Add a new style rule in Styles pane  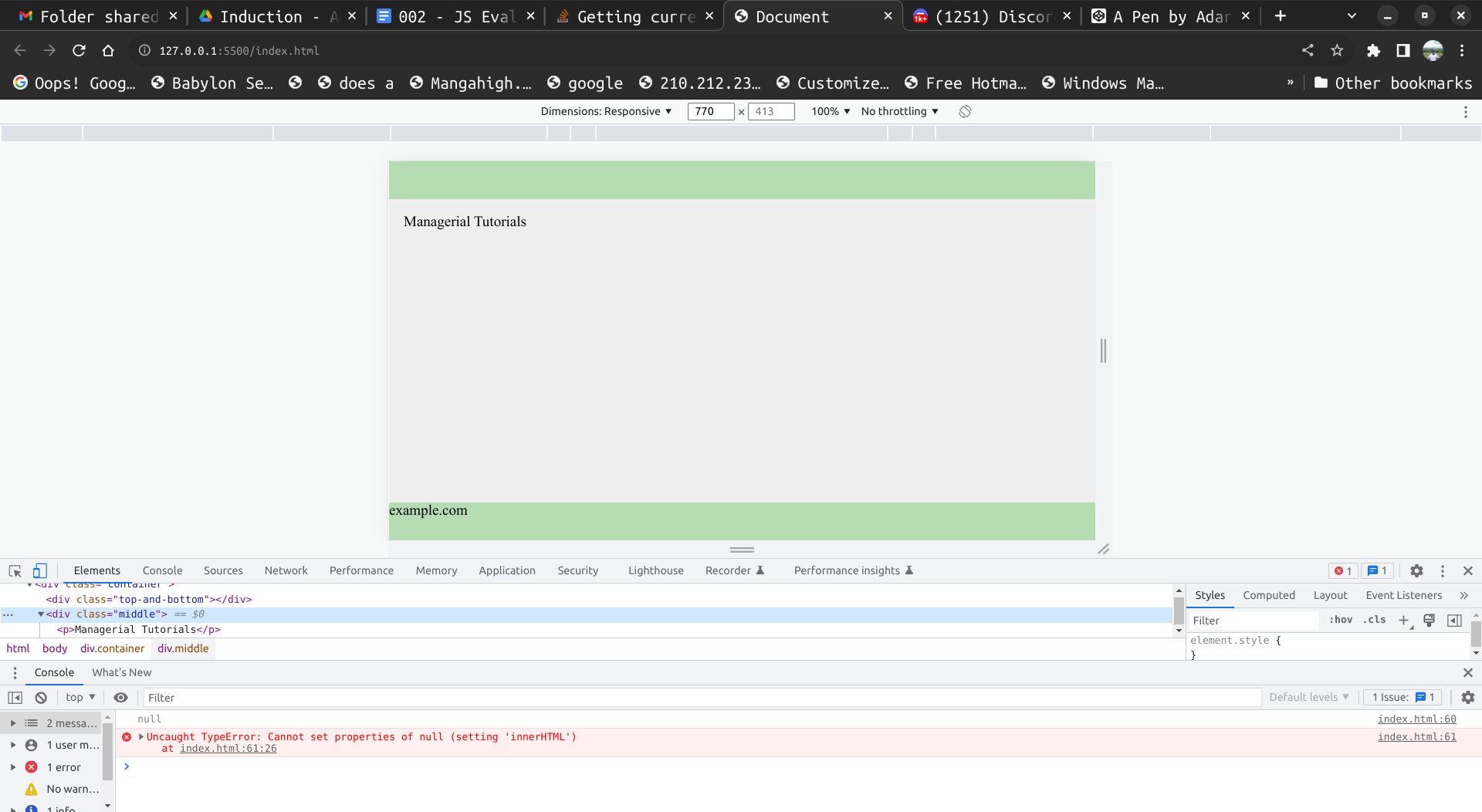click(1404, 620)
